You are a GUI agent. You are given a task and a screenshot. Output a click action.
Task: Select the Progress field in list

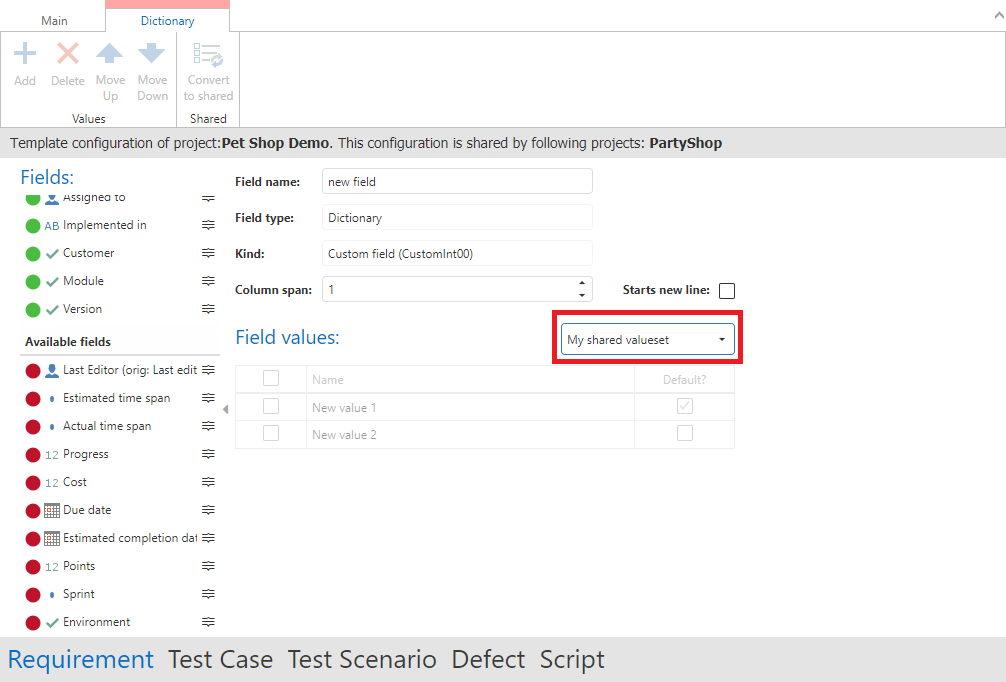pos(86,454)
